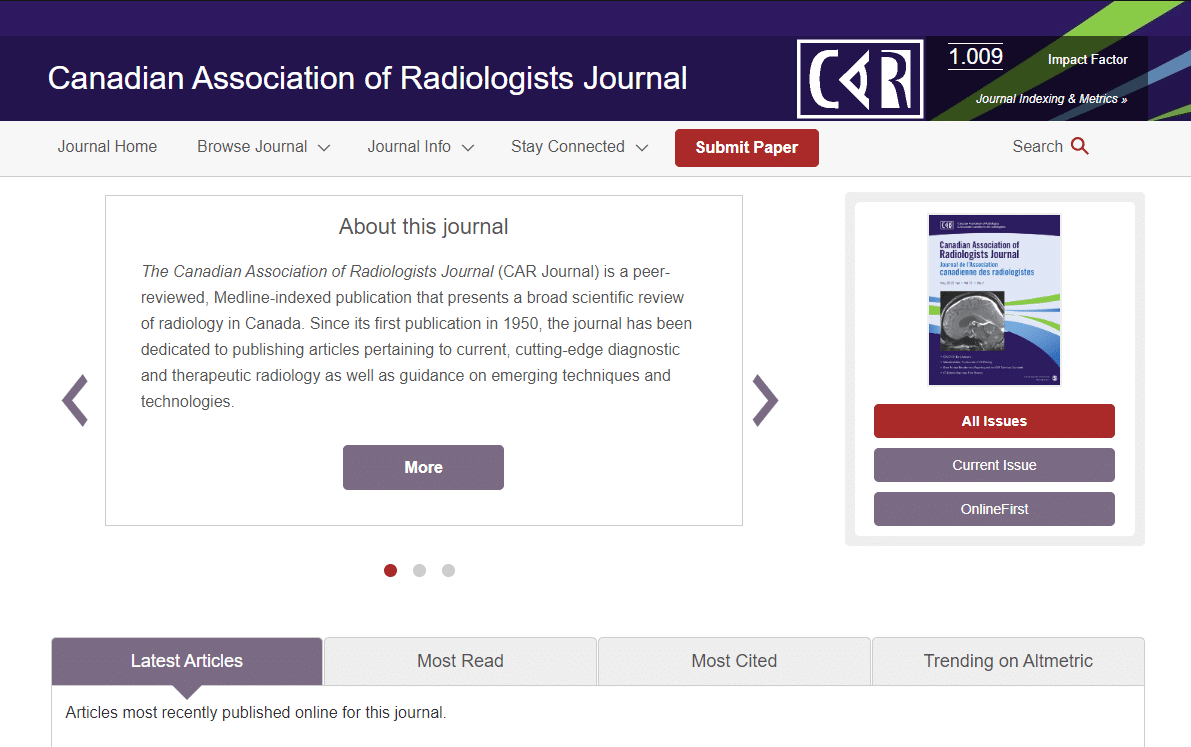Click the More button
The width and height of the screenshot is (1191, 747).
pyautogui.click(x=423, y=467)
